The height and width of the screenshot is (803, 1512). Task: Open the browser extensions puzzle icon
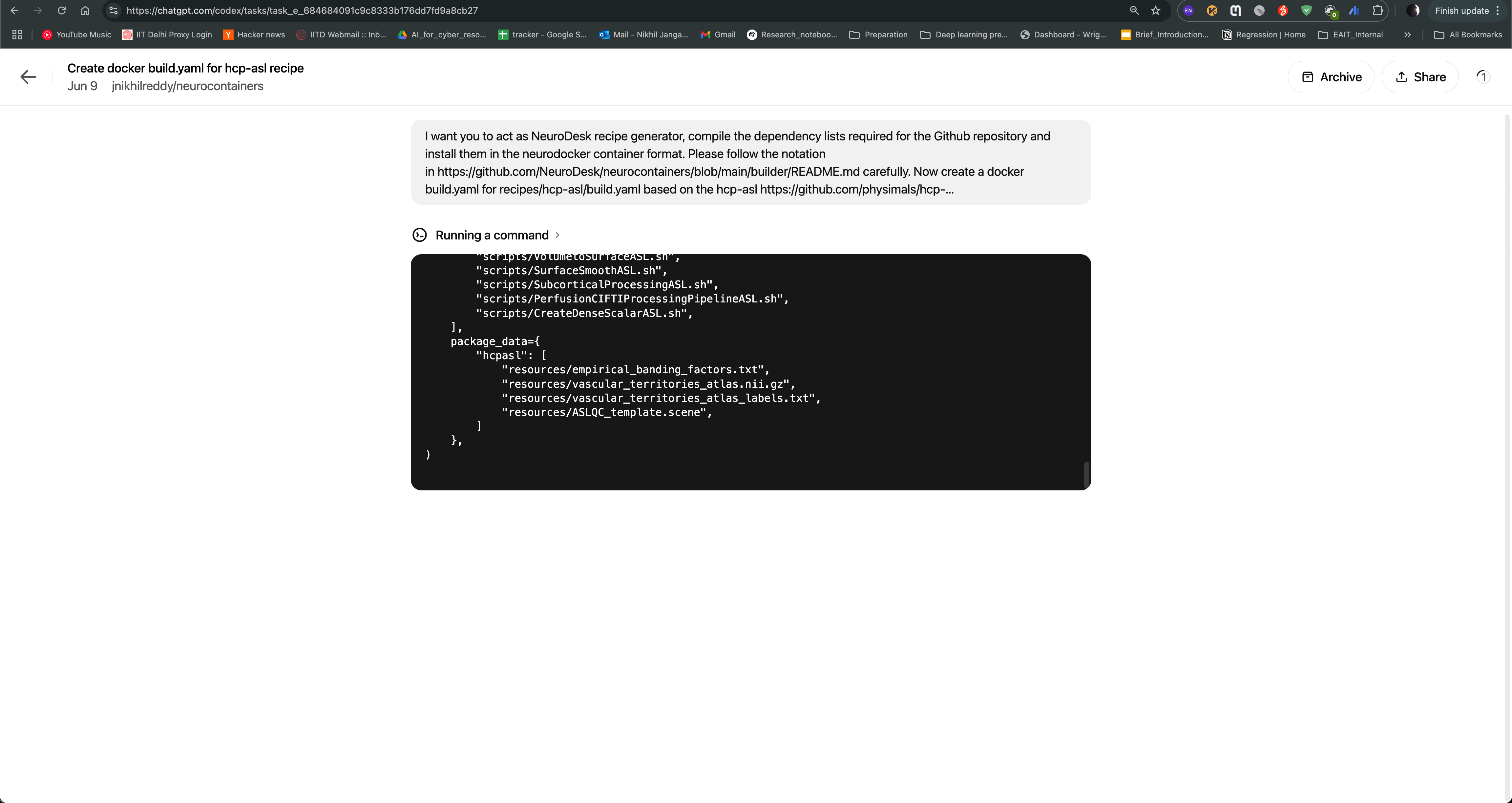pos(1377,10)
